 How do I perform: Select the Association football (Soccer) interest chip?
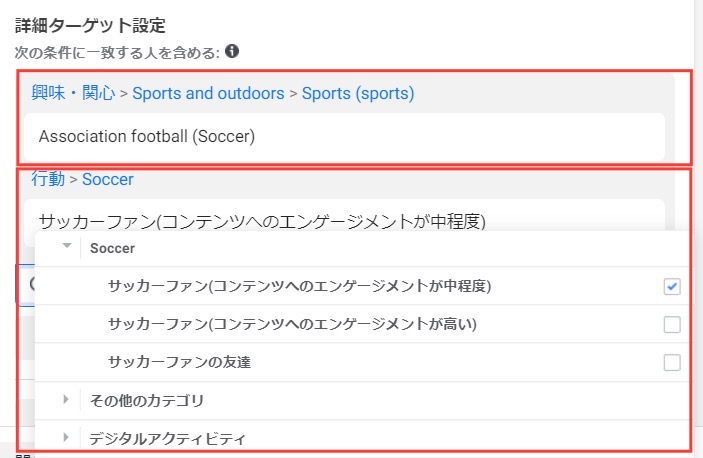pos(344,136)
